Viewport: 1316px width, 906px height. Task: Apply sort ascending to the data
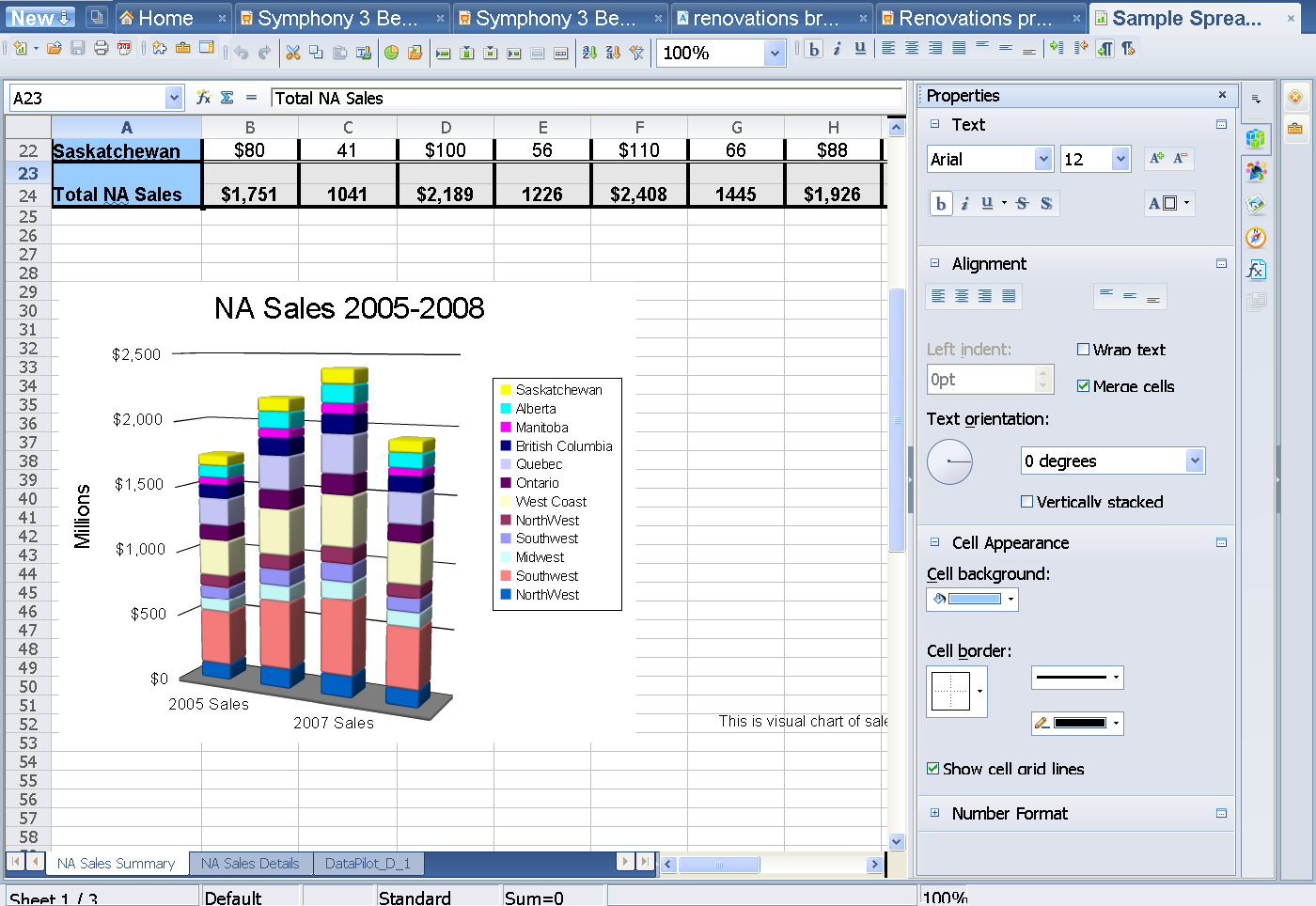coord(587,54)
